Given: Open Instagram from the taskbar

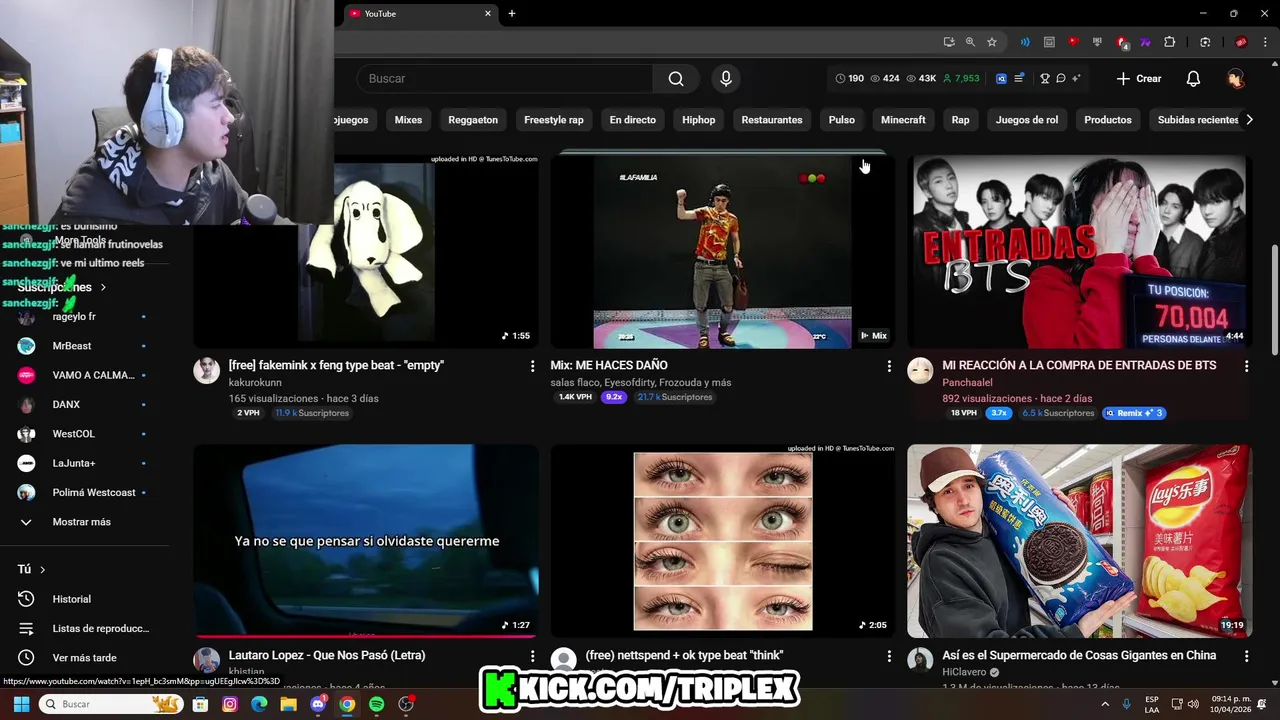Looking at the screenshot, I should tap(230, 704).
